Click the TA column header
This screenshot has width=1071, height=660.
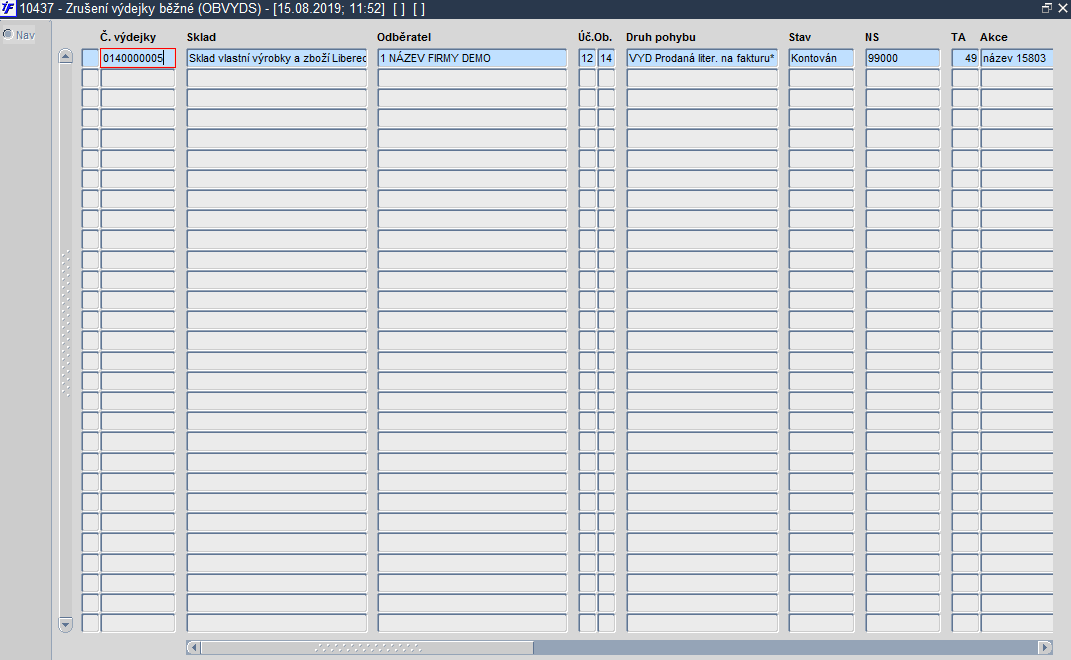point(958,37)
